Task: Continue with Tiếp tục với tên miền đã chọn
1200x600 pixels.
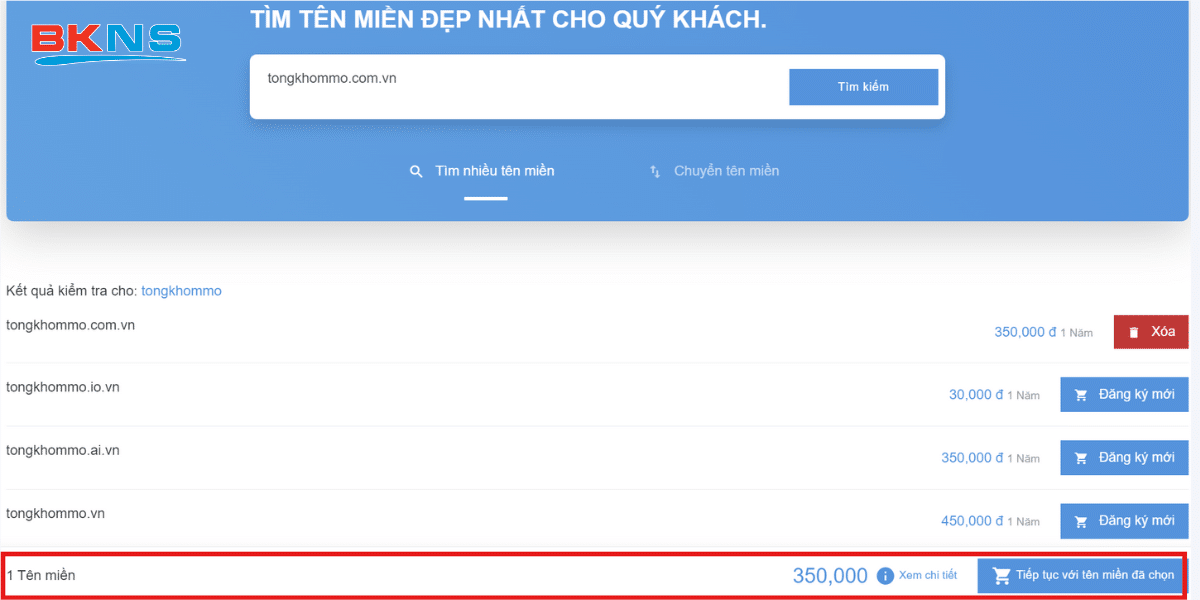Action: tap(1081, 576)
